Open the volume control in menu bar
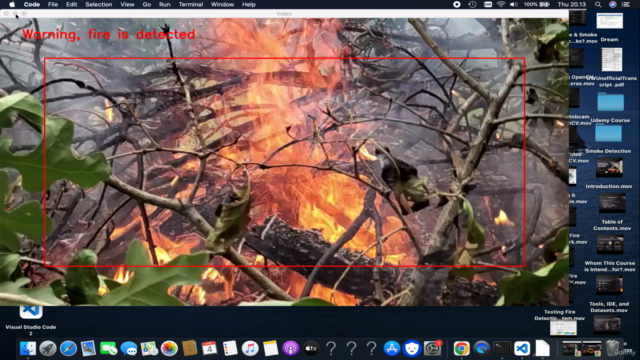 [x=514, y=4]
